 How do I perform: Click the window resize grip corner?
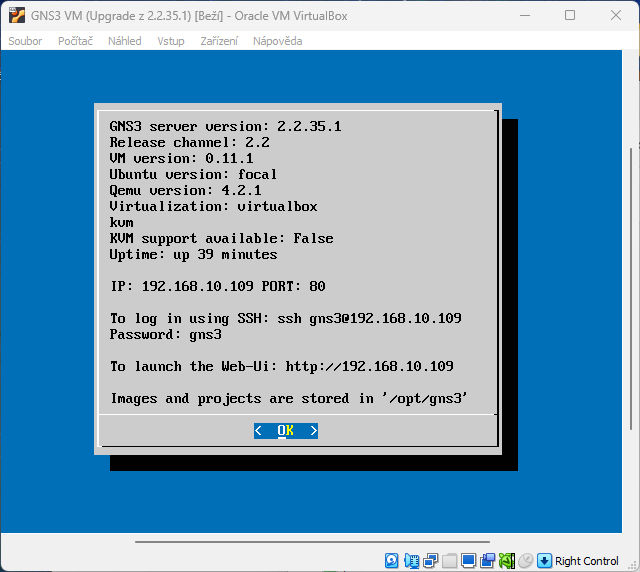633,565
